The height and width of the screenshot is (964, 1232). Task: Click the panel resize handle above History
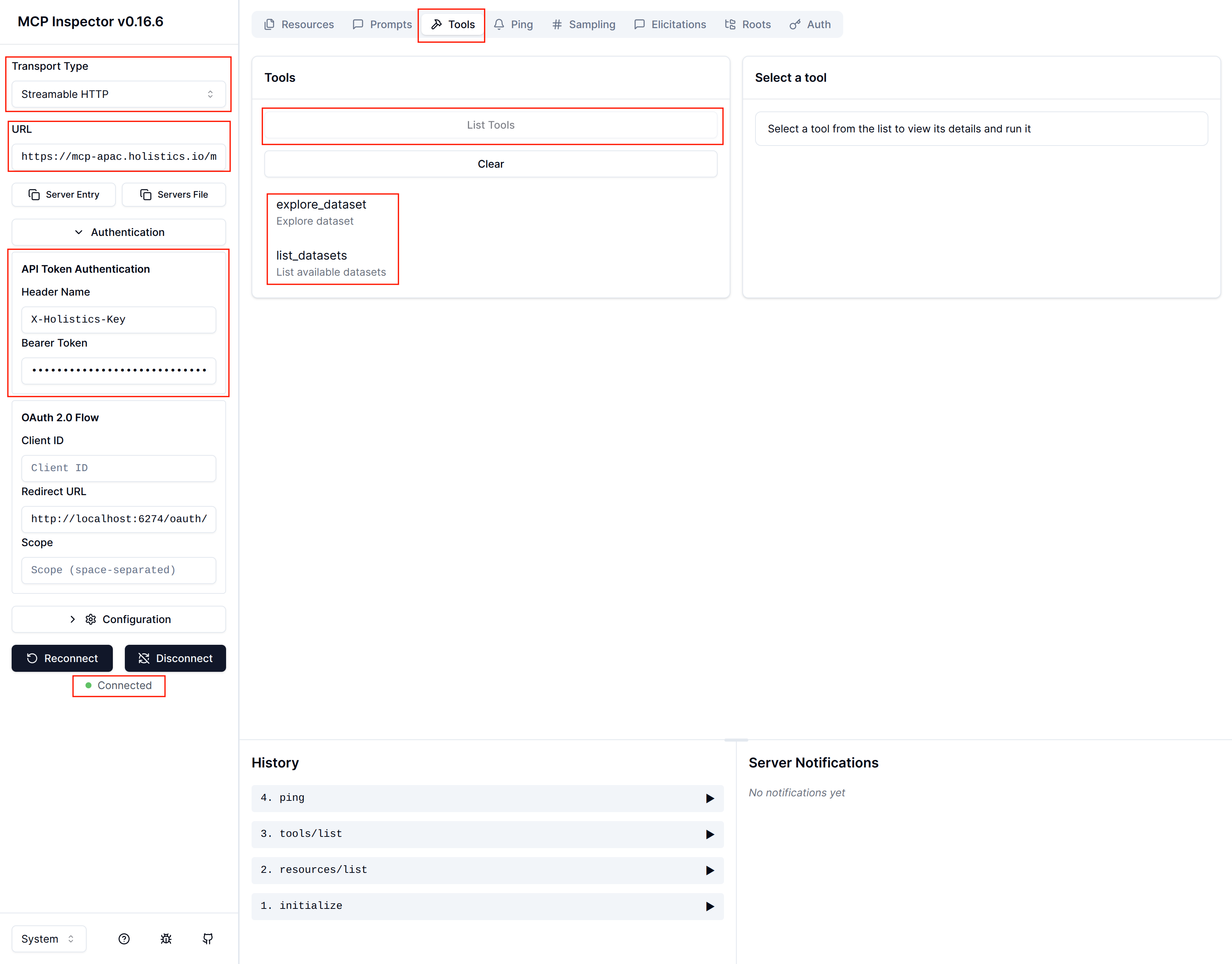click(736, 739)
